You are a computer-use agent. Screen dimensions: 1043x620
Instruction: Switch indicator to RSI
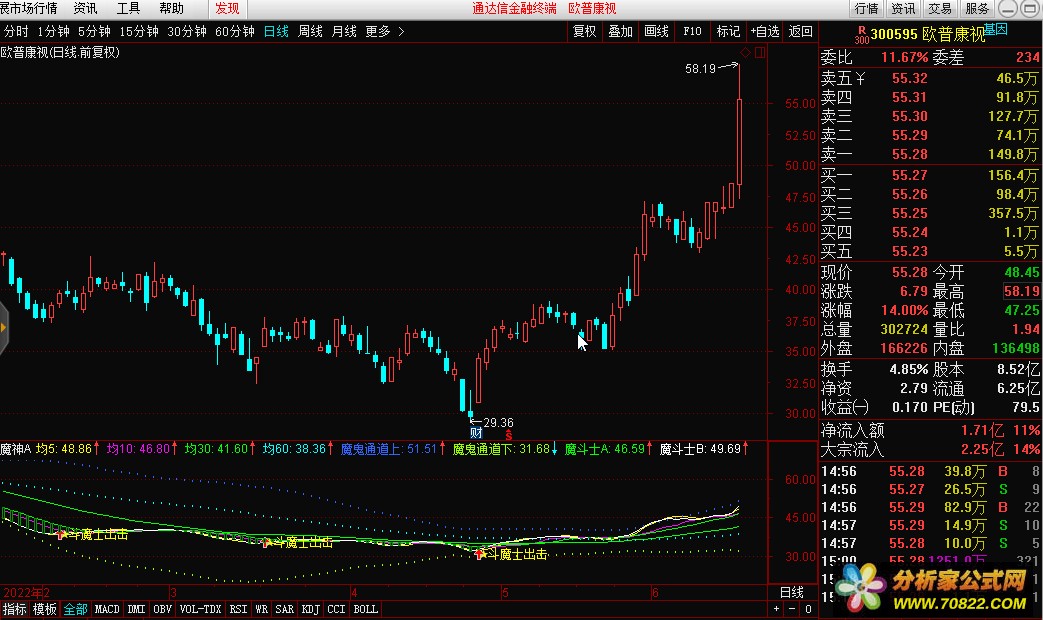coord(238,609)
